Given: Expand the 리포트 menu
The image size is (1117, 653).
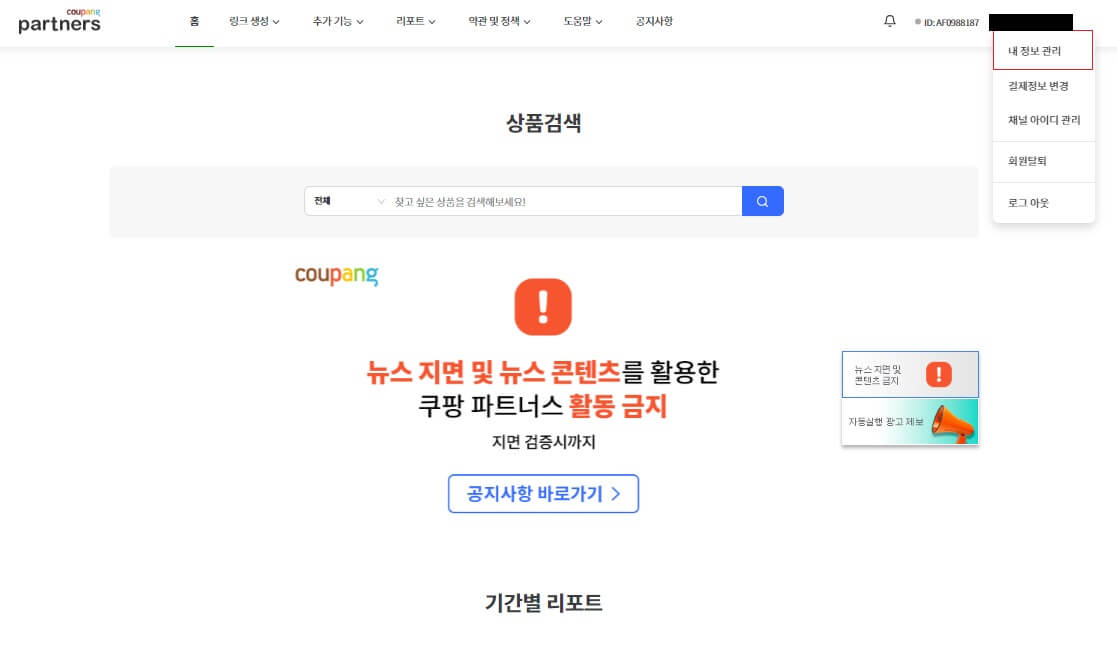Looking at the screenshot, I should (415, 21).
